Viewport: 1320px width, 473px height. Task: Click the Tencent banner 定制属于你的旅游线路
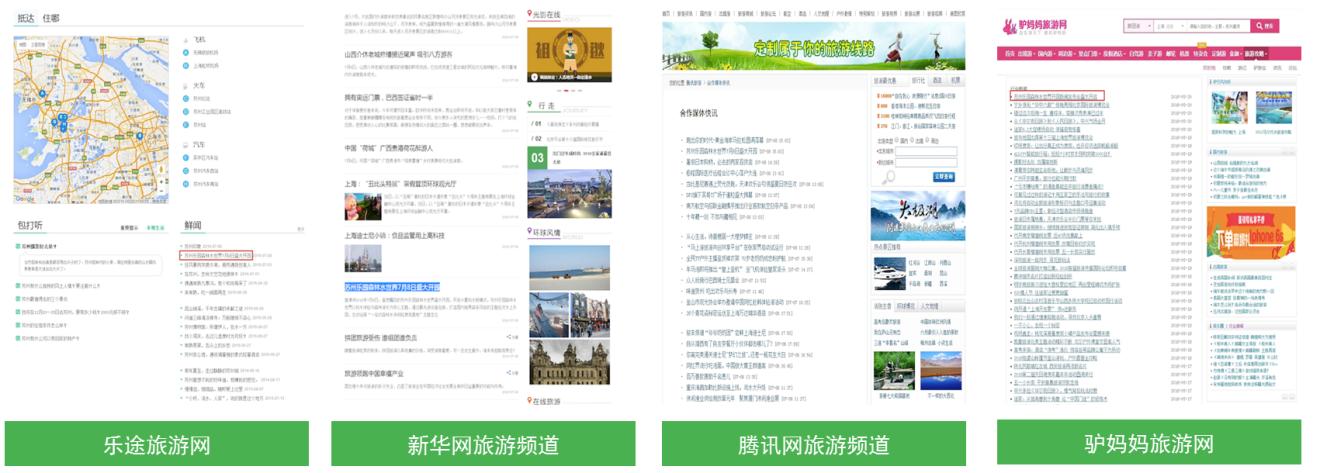[815, 46]
